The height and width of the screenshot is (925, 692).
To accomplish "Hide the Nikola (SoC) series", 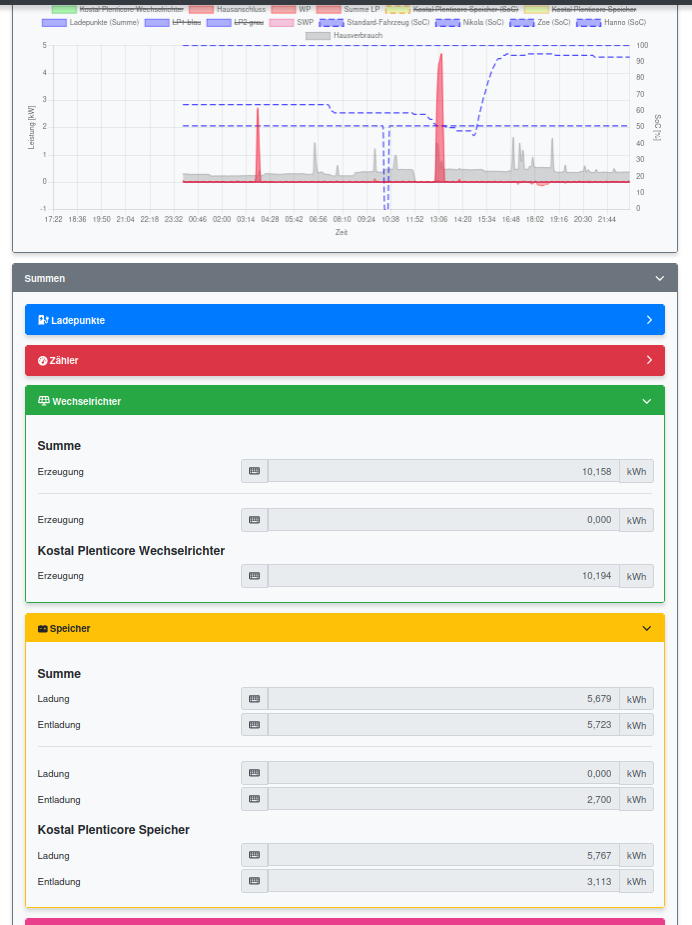I will pos(470,22).
